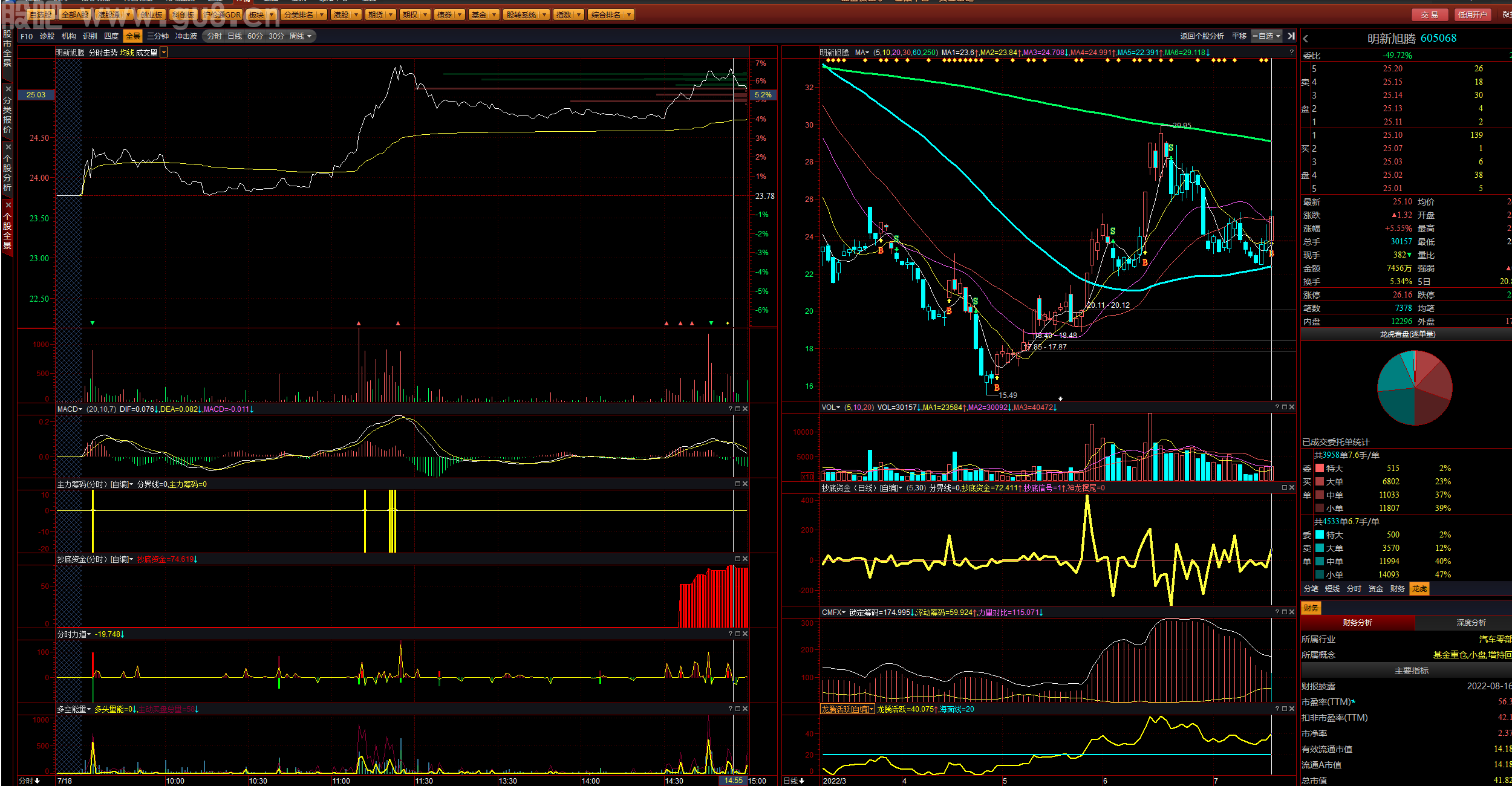Open help for the CMFX panel
The width and height of the screenshot is (1512, 786).
tap(1277, 612)
